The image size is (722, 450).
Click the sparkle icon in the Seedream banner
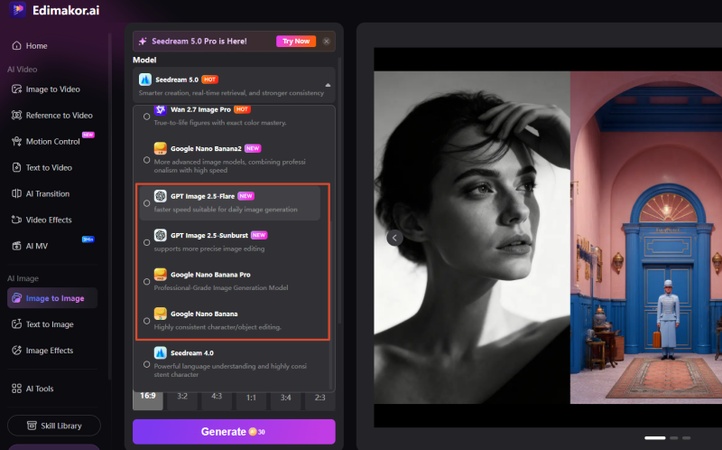[x=143, y=41]
